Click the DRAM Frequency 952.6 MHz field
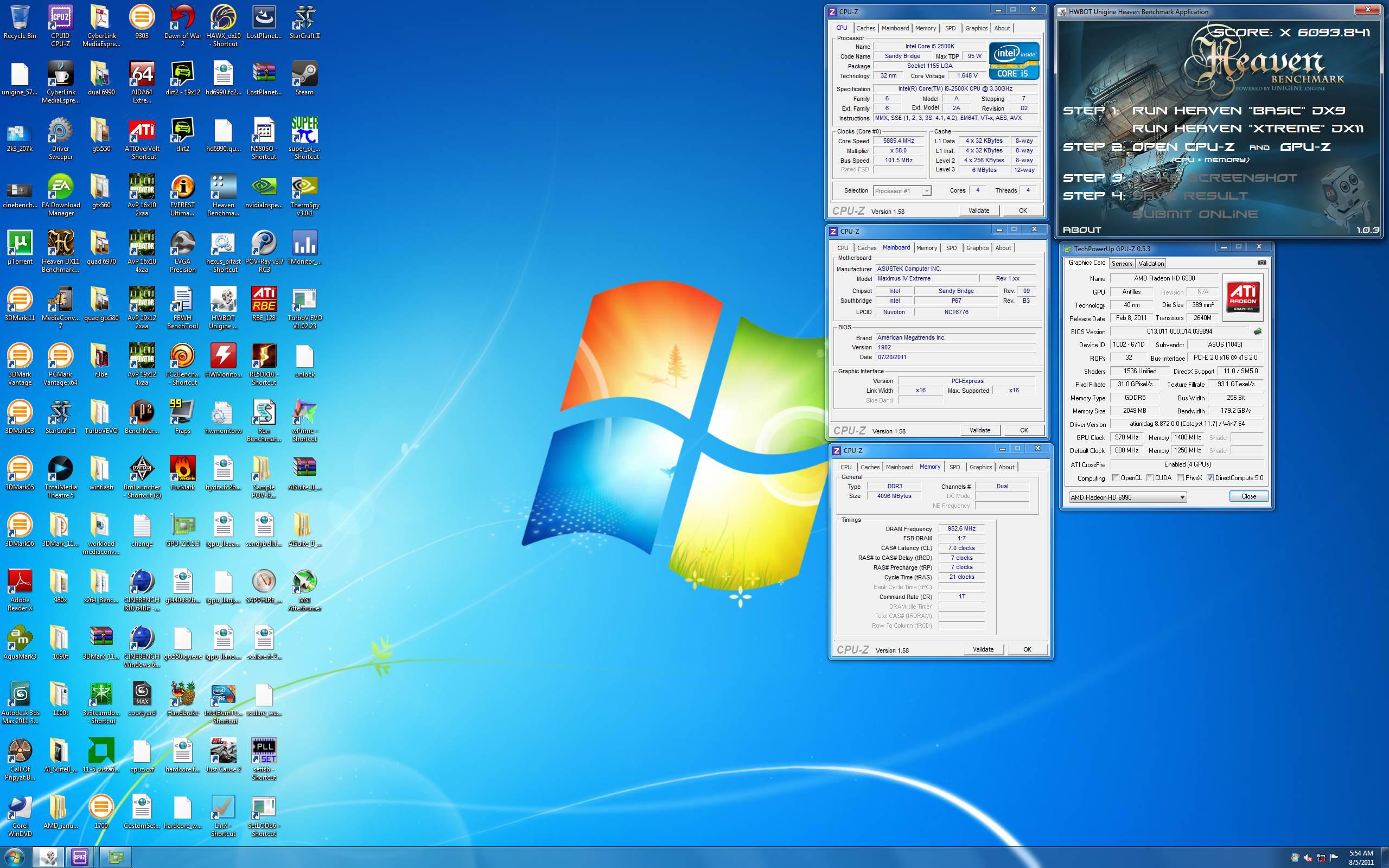The height and width of the screenshot is (868, 1389). (x=962, y=529)
